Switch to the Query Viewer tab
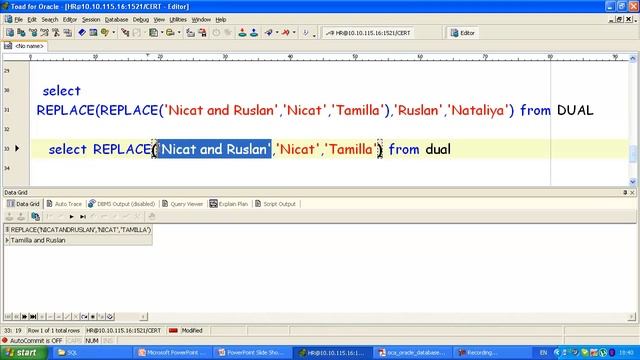The height and width of the screenshot is (360, 640). (182, 204)
